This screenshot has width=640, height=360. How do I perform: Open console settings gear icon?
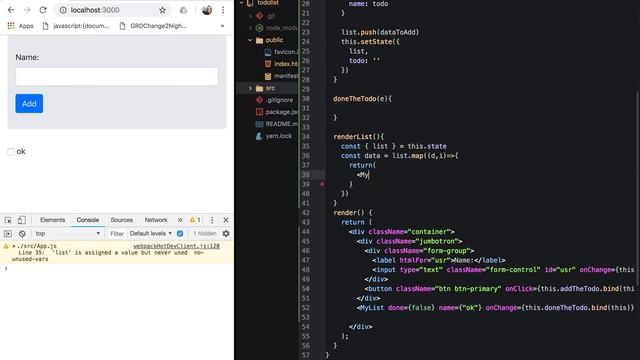tap(226, 233)
